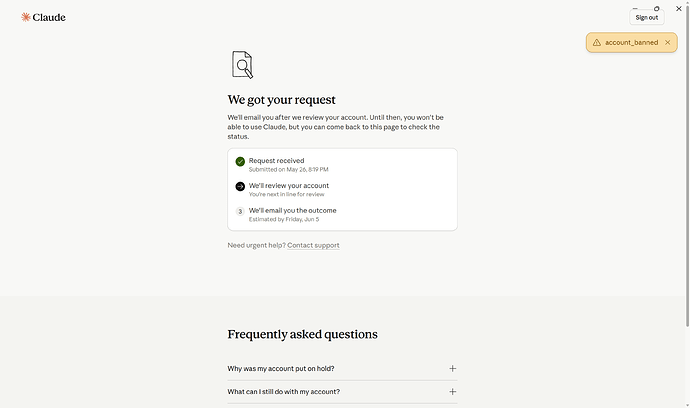
Task: Sign out of the account
Action: (x=646, y=18)
